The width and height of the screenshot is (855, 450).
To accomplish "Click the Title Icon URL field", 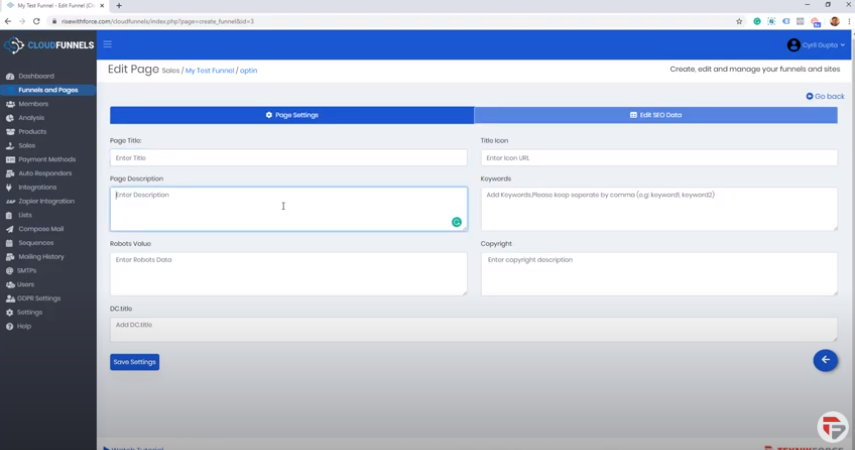I will [658, 158].
